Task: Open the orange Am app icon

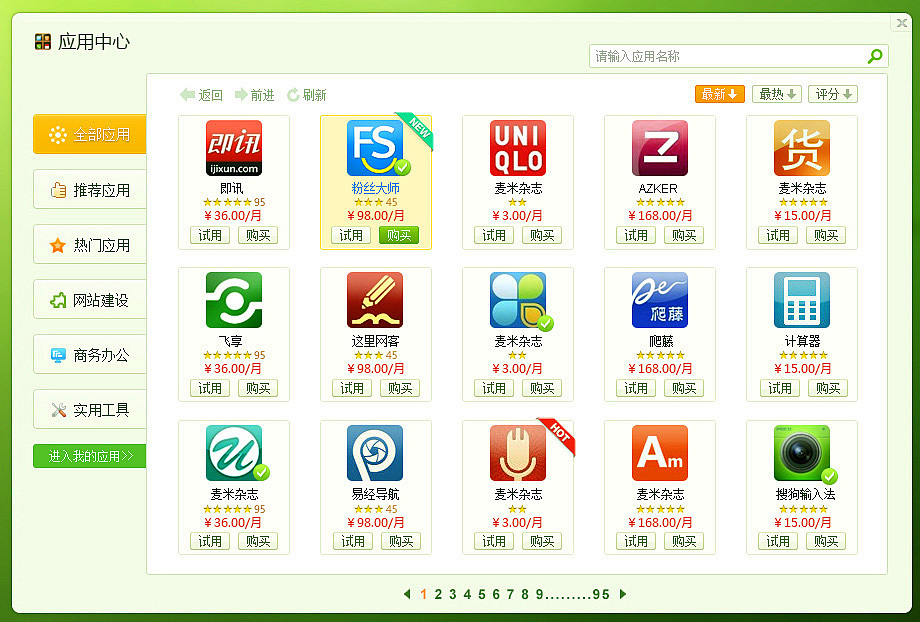Action: click(659, 454)
